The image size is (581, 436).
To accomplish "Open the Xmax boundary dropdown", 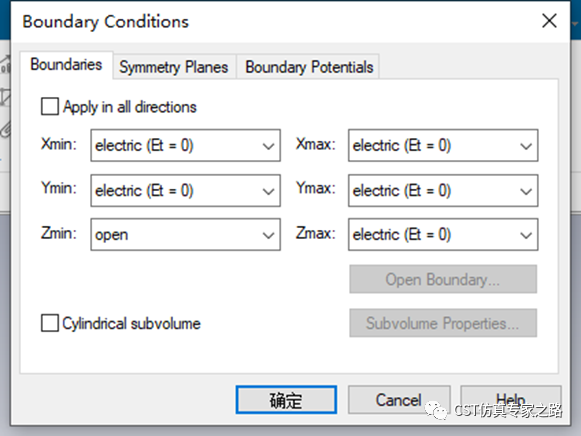I will [443, 145].
